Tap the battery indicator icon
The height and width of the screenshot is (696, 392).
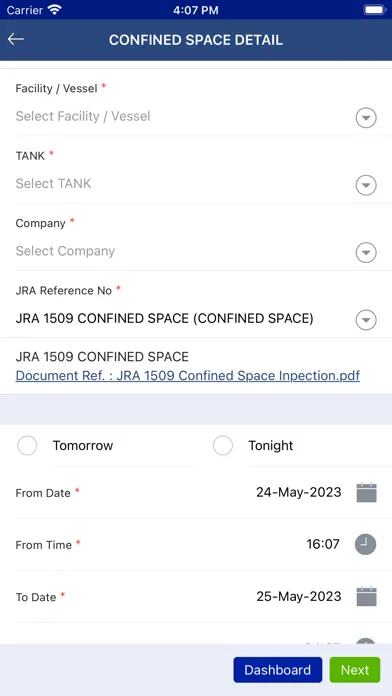click(374, 10)
